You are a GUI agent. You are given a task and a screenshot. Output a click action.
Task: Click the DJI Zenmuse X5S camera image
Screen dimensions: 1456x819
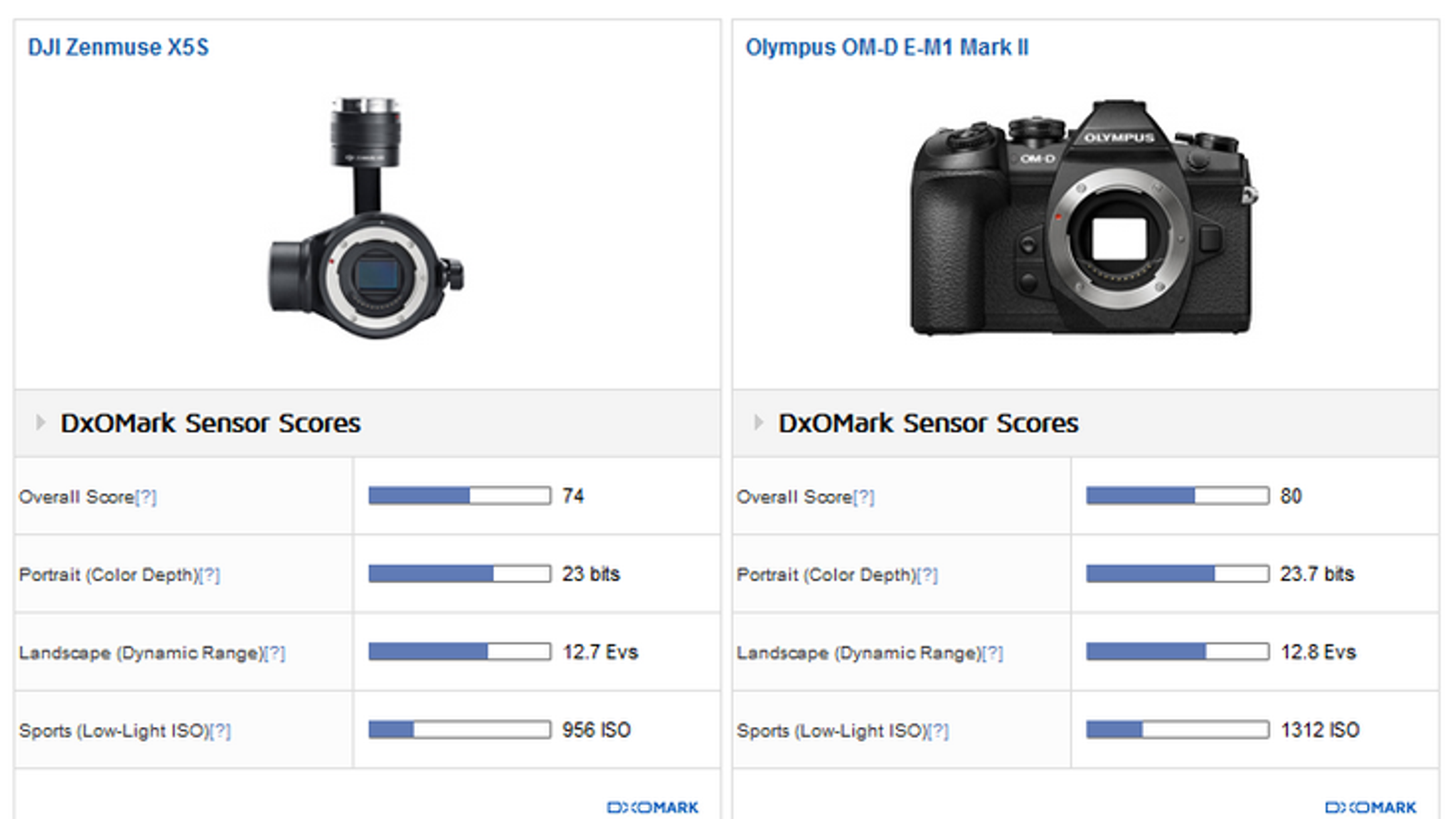366,217
